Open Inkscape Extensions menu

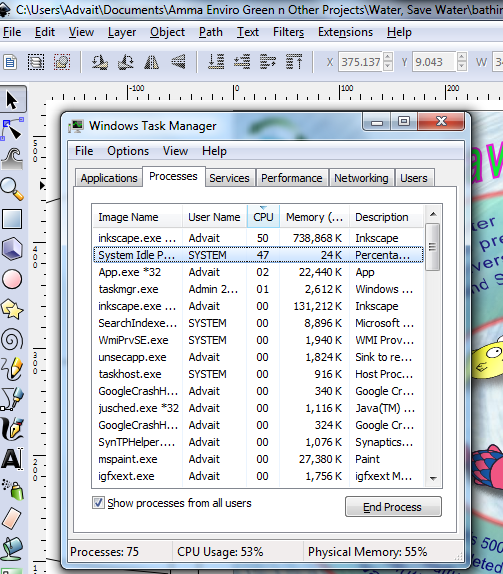pos(345,32)
